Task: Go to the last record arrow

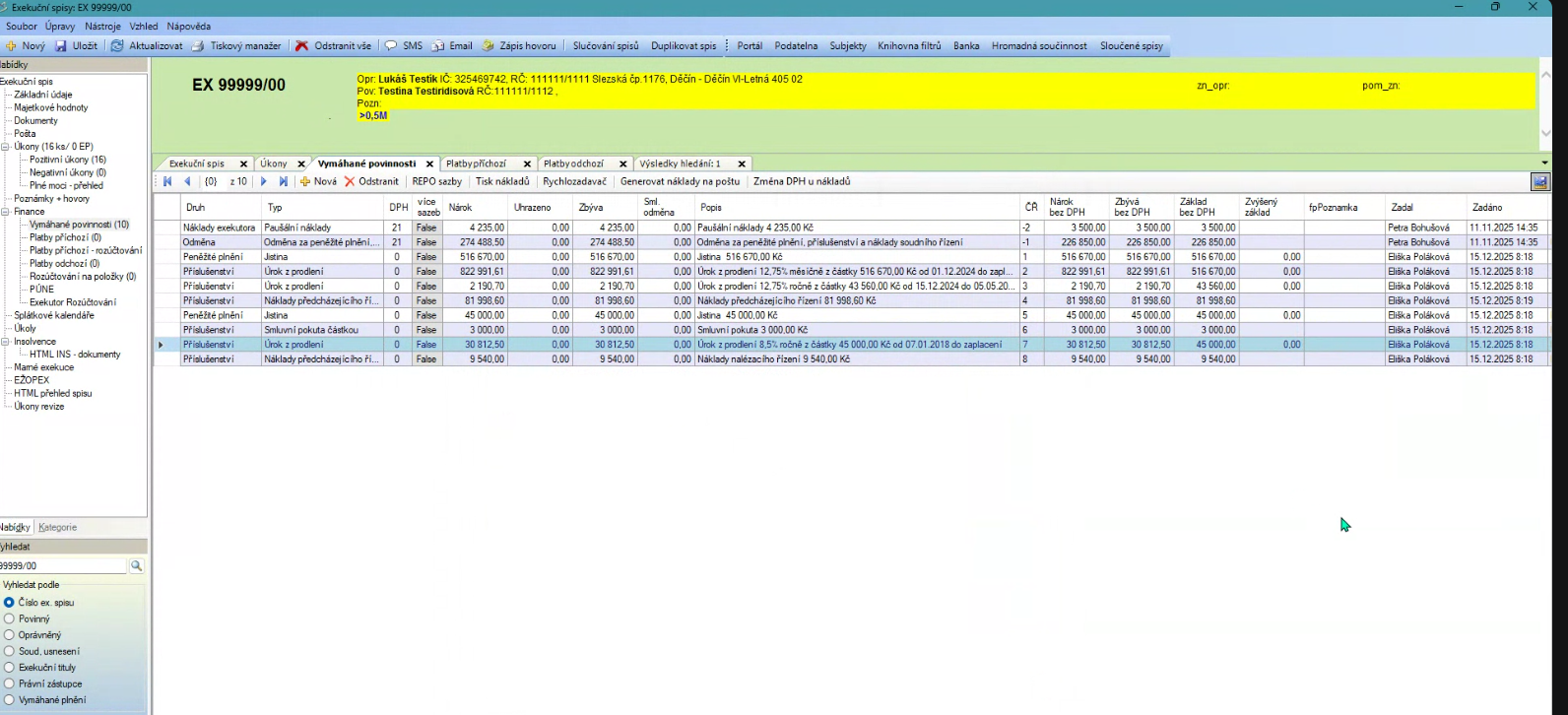Action: click(x=284, y=181)
